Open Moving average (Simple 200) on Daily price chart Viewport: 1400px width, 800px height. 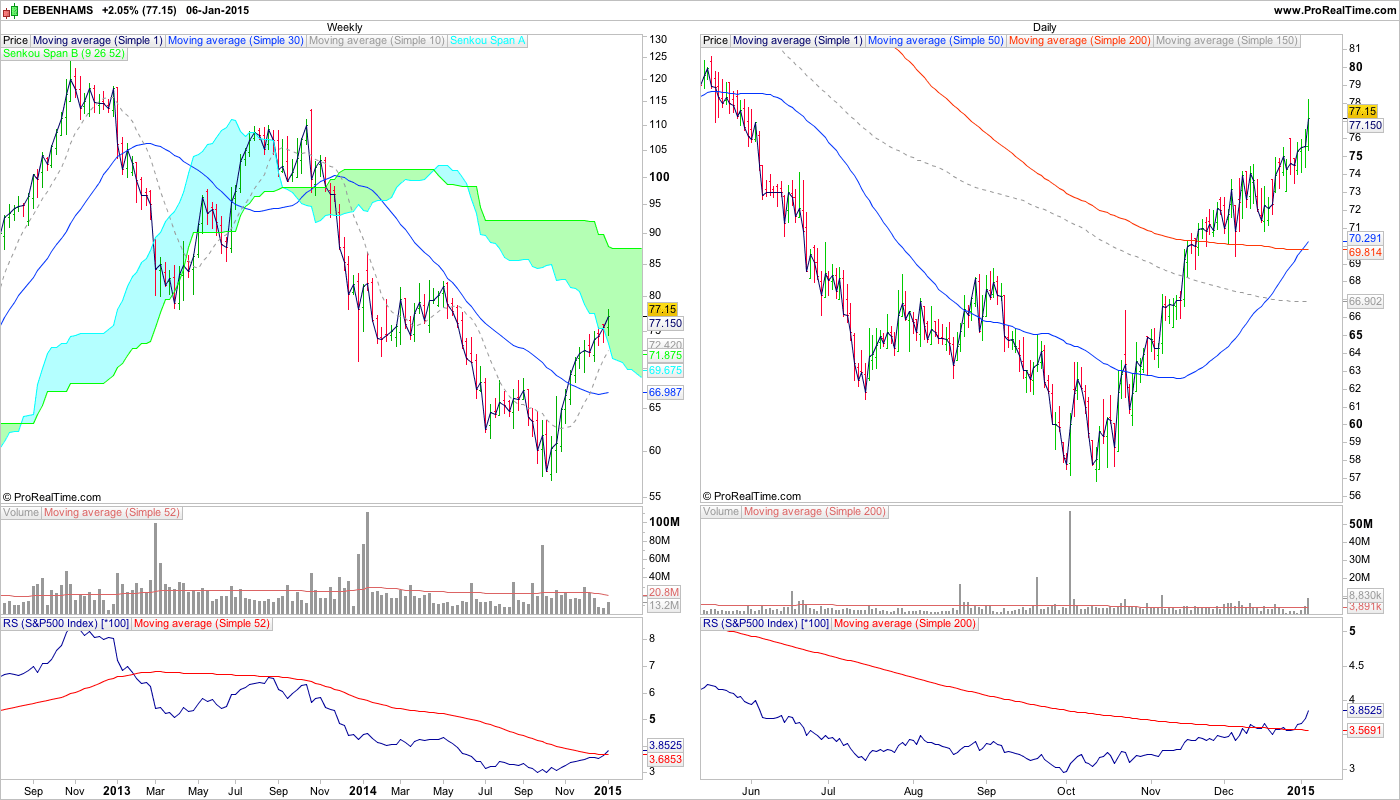tap(1080, 41)
